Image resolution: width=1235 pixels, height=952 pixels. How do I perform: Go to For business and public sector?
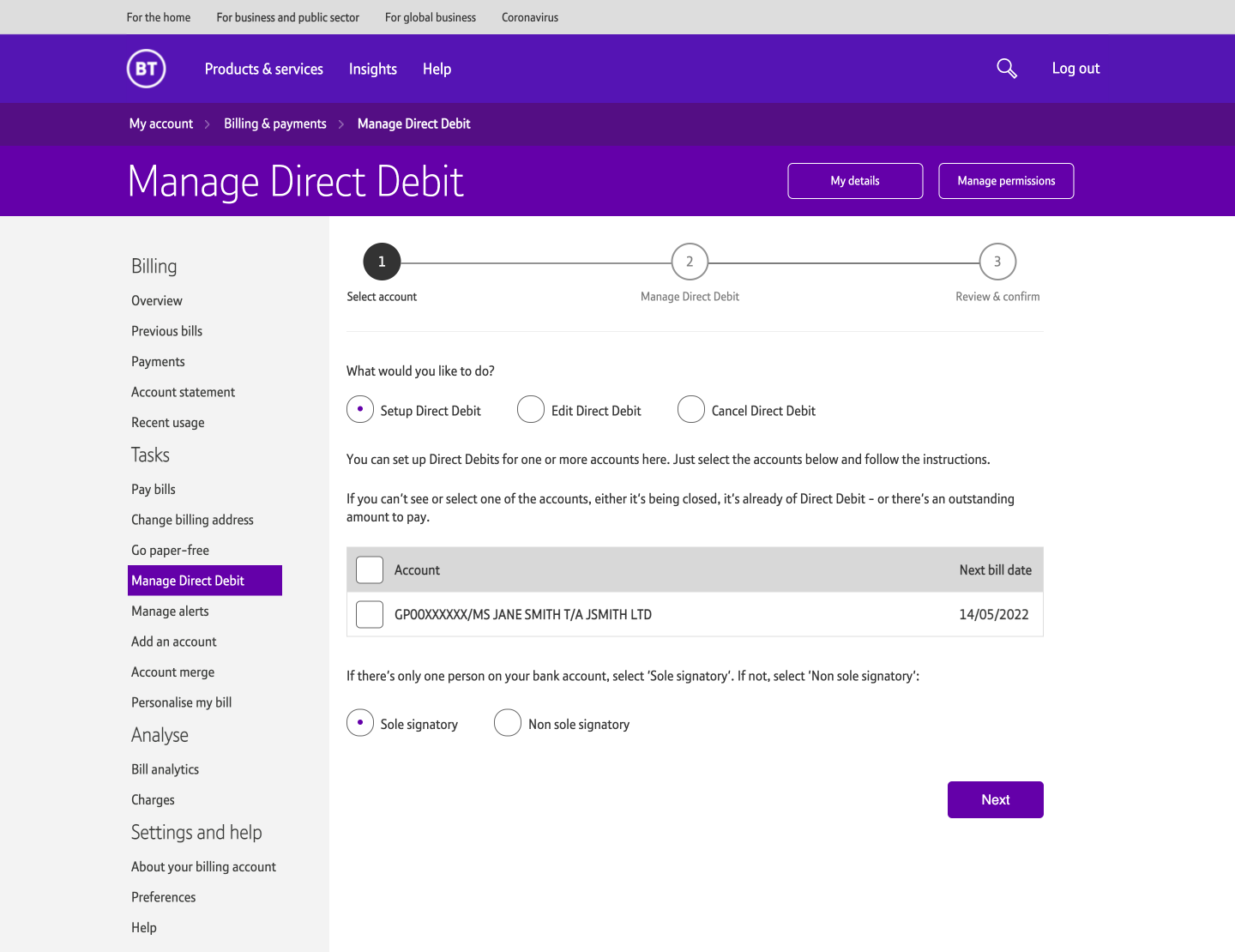coord(288,17)
